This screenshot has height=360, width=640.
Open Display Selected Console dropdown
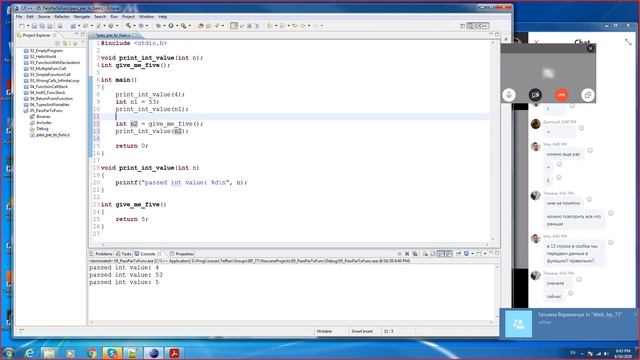coord(472,254)
